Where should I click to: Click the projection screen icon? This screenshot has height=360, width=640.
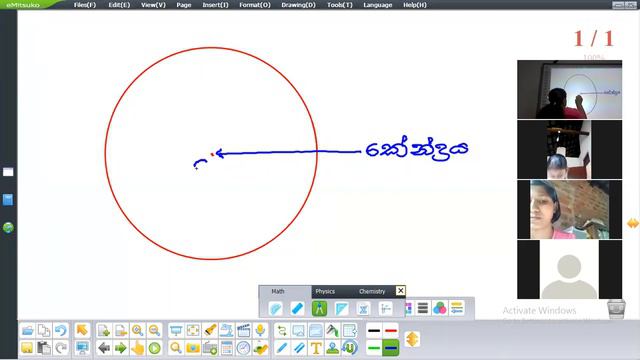coord(176,330)
